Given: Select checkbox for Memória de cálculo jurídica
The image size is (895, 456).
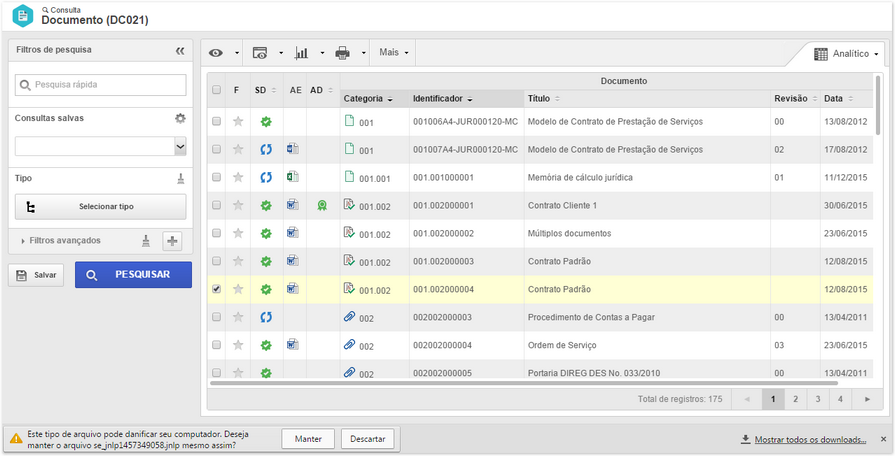Looking at the screenshot, I should (x=216, y=177).
